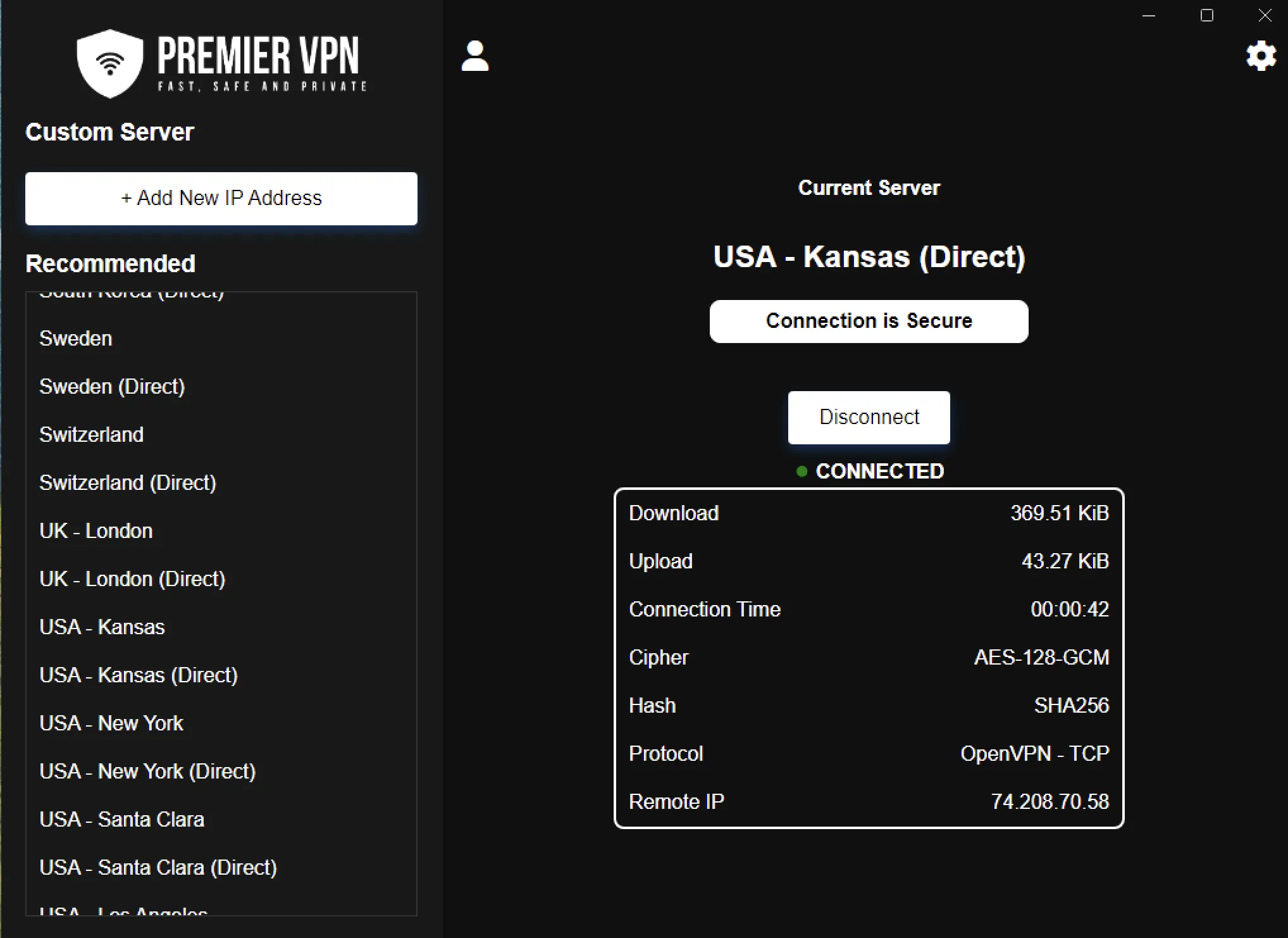Choose USA - New York (Direct)
This screenshot has width=1288, height=938.
tap(147, 772)
